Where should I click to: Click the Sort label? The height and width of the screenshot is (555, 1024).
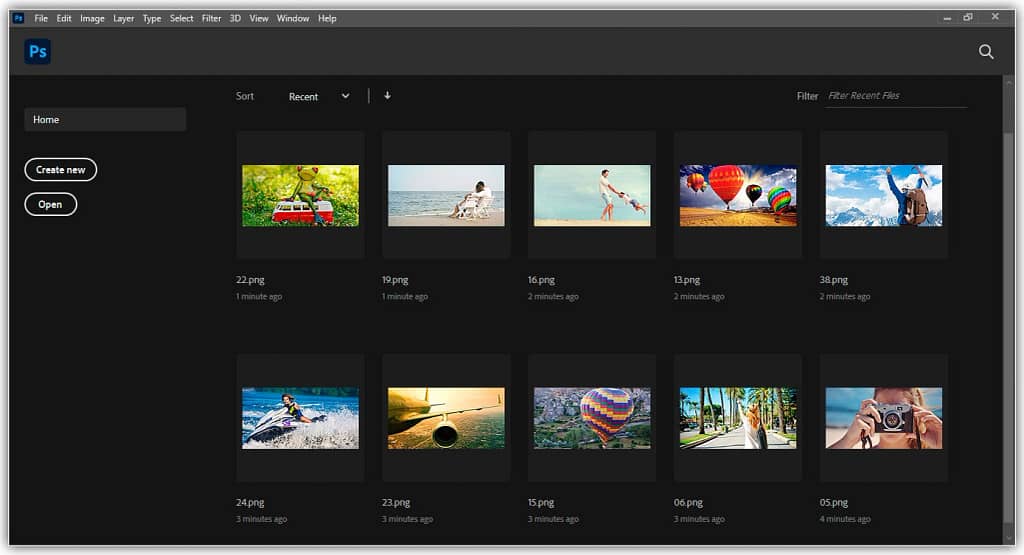(x=245, y=96)
